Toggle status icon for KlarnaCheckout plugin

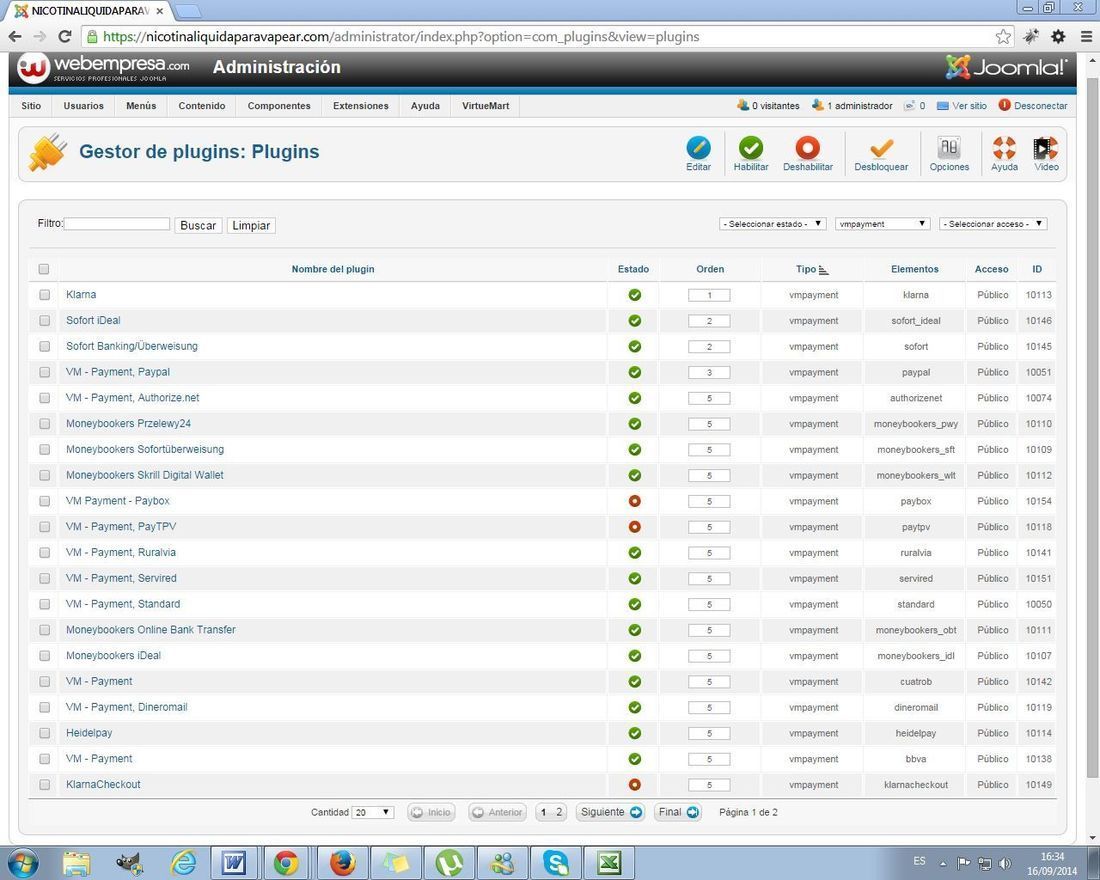[x=634, y=785]
